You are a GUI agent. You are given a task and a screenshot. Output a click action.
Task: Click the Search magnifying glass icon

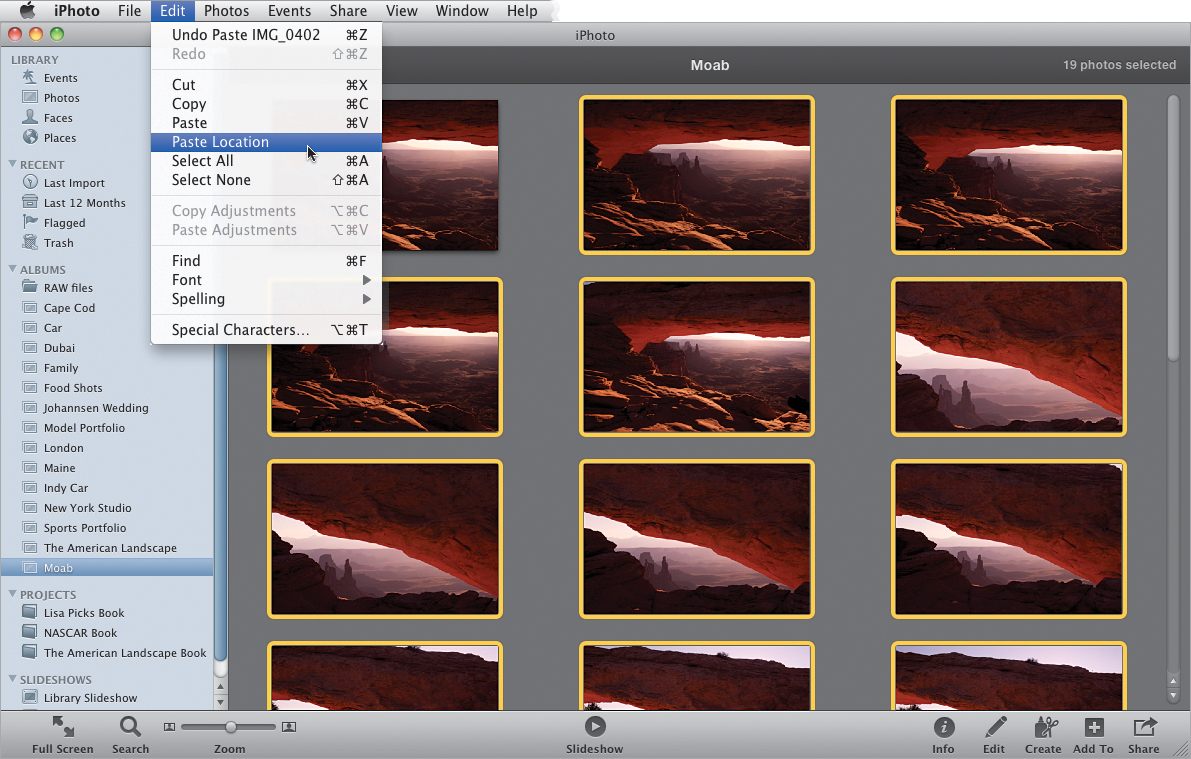coord(130,727)
